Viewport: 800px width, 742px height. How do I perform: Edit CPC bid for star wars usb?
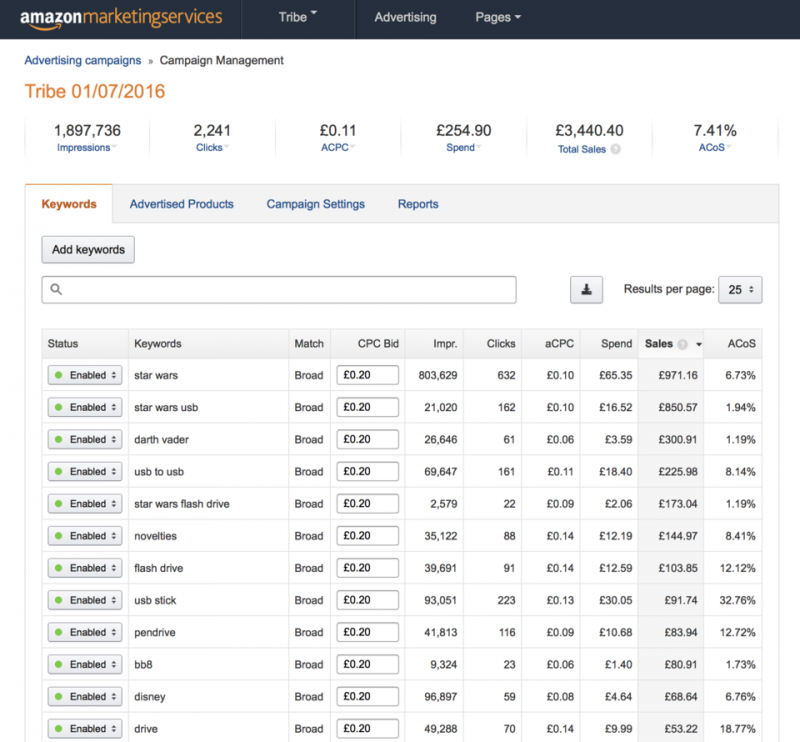click(367, 407)
